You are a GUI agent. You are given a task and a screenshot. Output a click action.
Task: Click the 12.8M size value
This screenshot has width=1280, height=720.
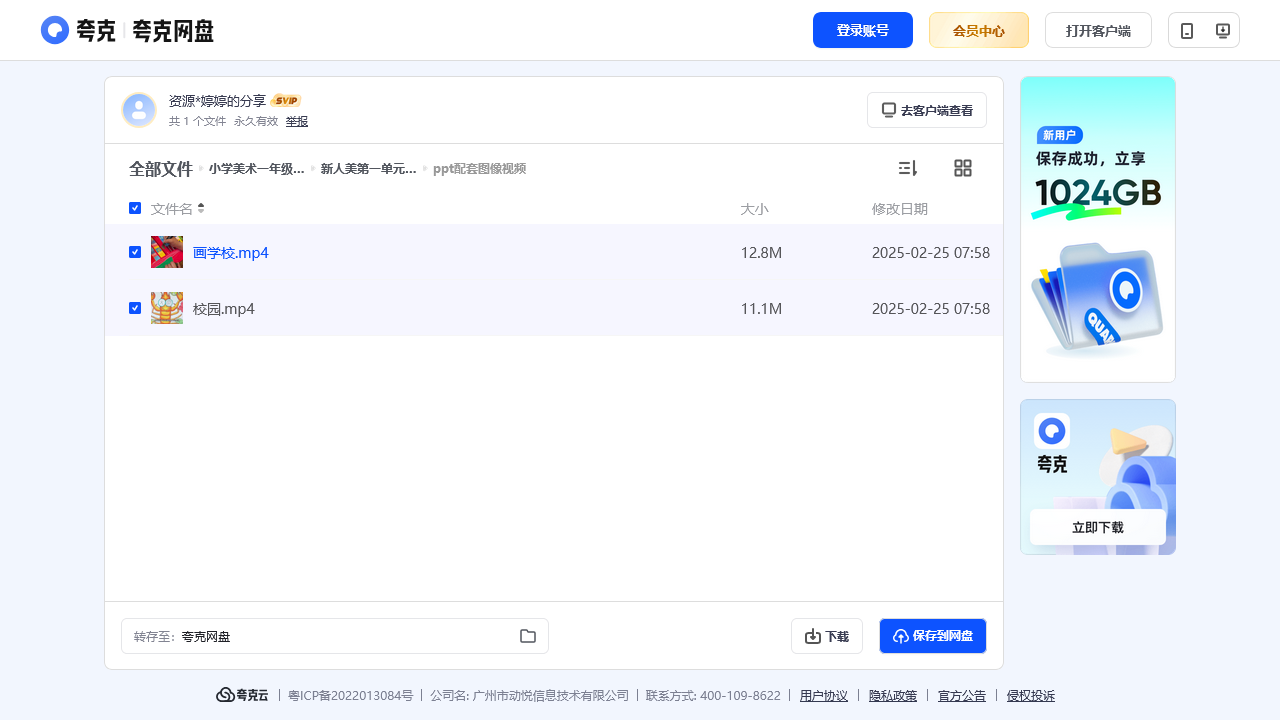(x=761, y=253)
